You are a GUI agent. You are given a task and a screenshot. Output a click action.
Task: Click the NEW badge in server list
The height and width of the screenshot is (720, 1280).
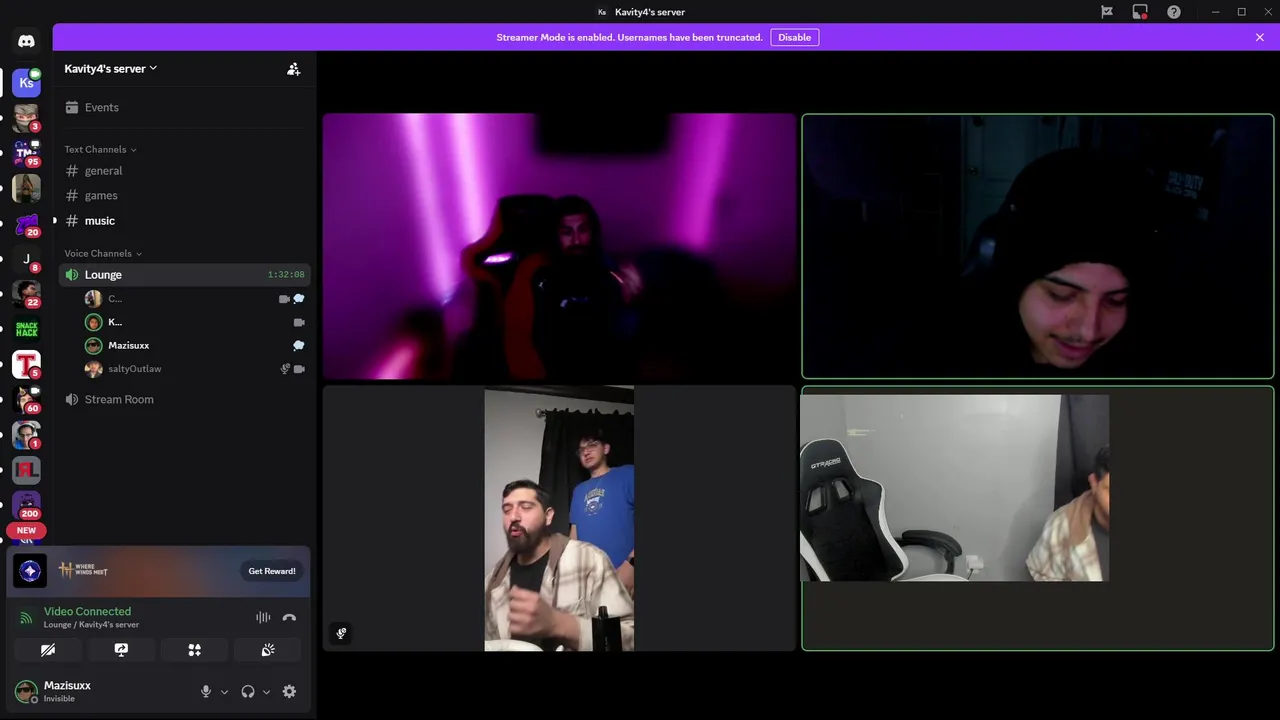tap(26, 530)
